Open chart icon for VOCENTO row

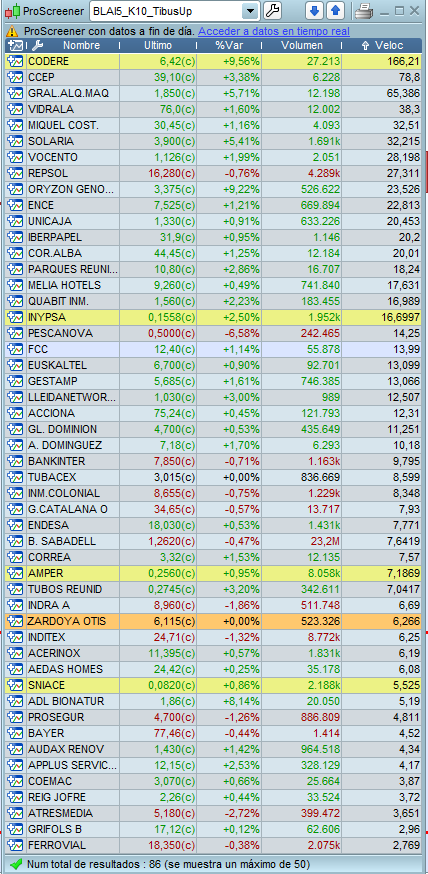coord(15,157)
